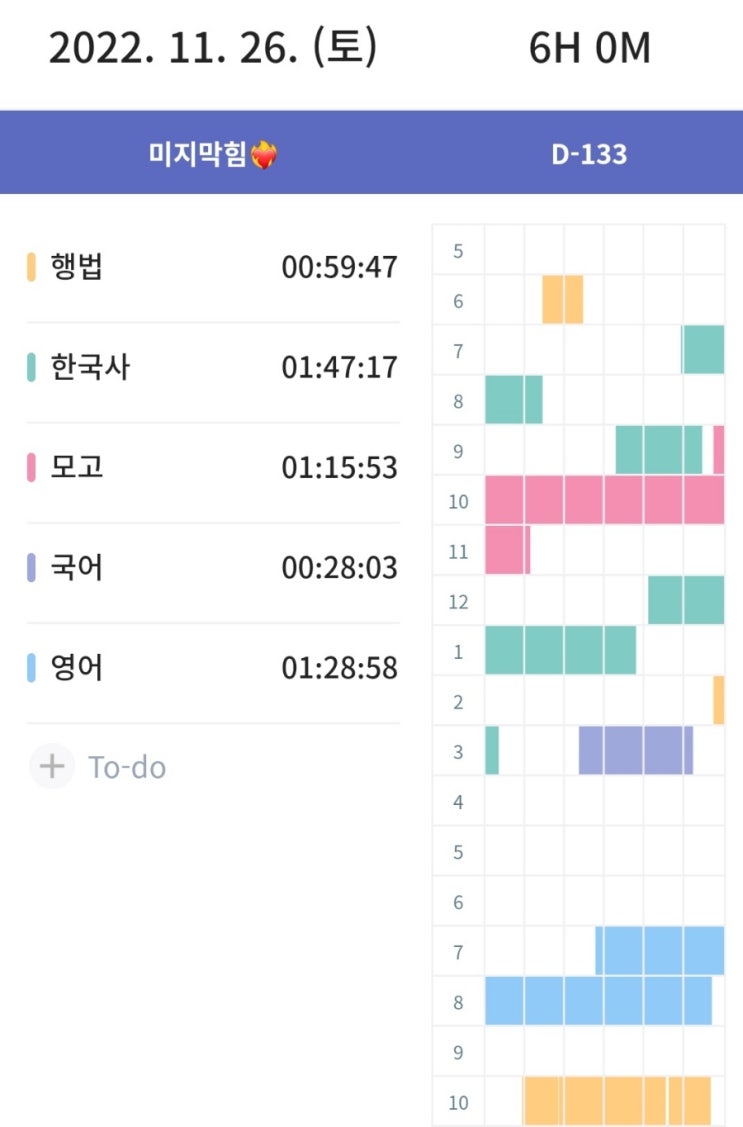Image resolution: width=743 pixels, height=1127 pixels.
Task: Click the blue color tag beside 영어
Action: 32,668
